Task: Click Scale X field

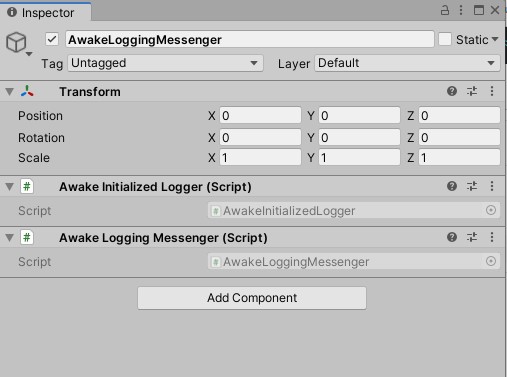Action: pyautogui.click(x=260, y=157)
